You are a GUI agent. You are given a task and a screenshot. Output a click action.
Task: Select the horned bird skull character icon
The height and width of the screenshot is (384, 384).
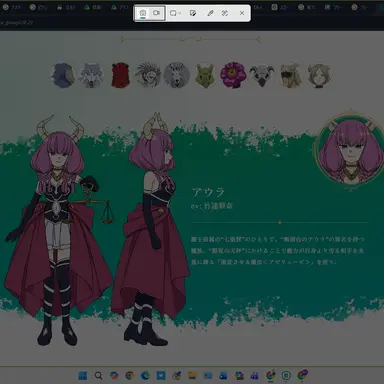coord(262,76)
